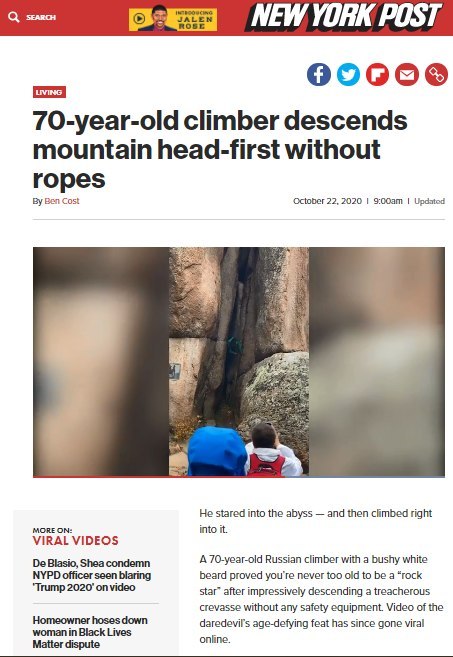Share article via Flipboard icon
This screenshot has height=657, width=453.
click(x=378, y=75)
